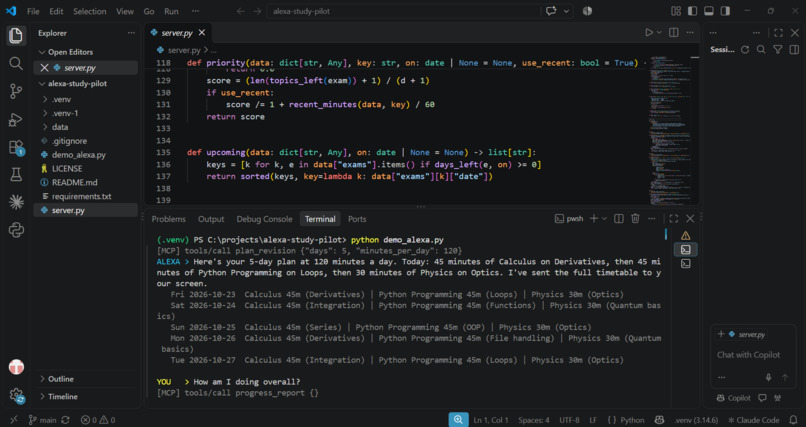Expand the data folder
Image resolution: width=806 pixels, height=427 pixels.
point(60,127)
